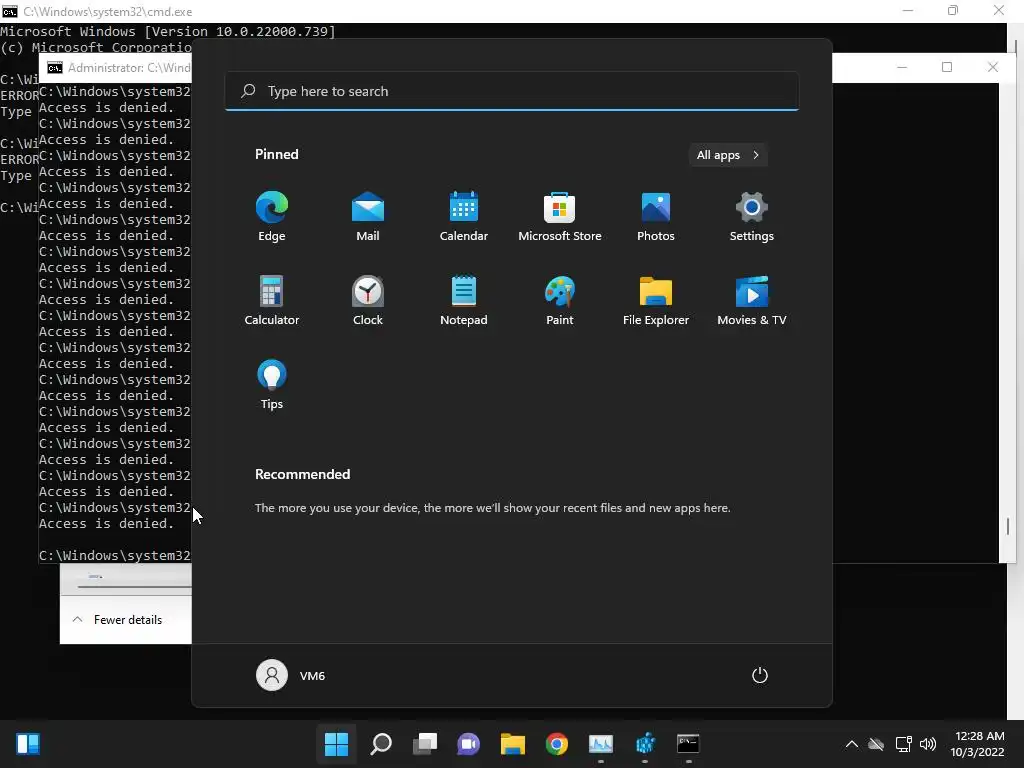Launch Movies & TV
1024x768 pixels.
pyautogui.click(x=752, y=300)
